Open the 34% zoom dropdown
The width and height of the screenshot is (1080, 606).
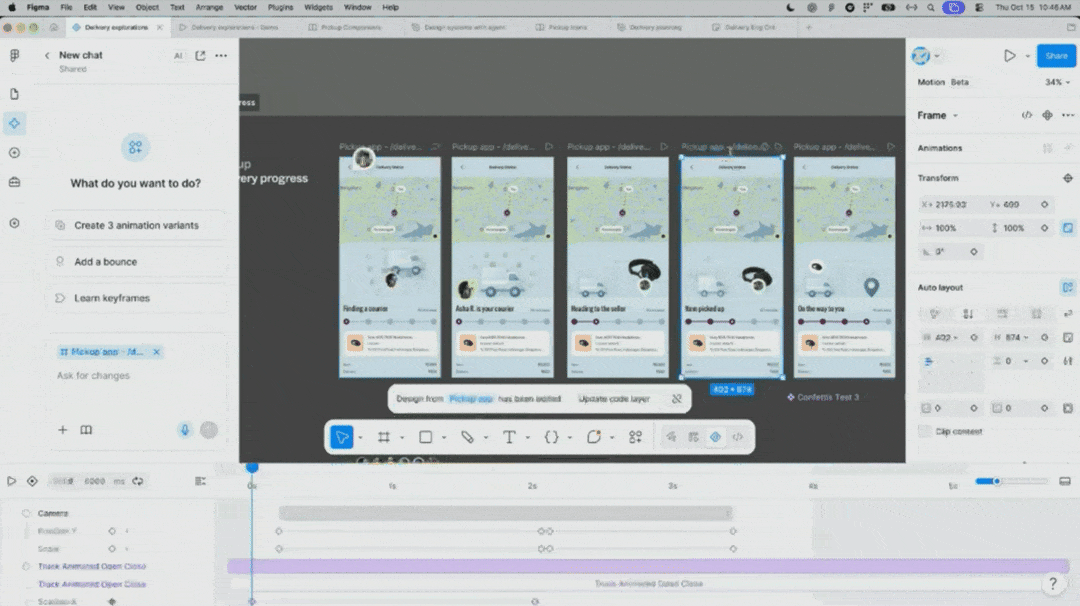point(1057,82)
